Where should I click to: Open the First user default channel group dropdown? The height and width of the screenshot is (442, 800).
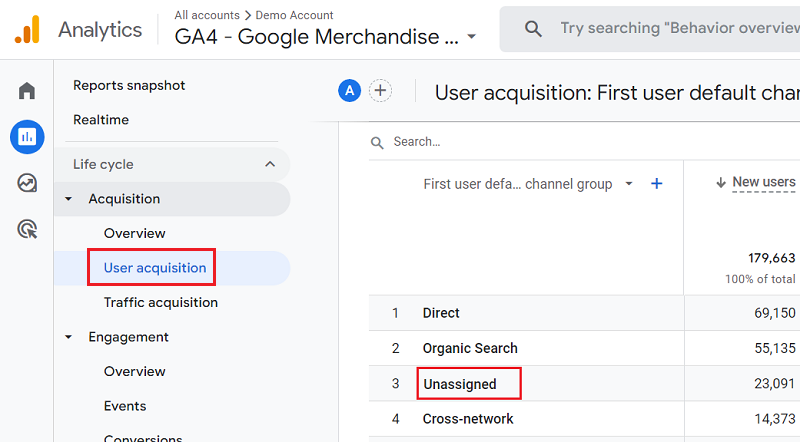tap(629, 184)
